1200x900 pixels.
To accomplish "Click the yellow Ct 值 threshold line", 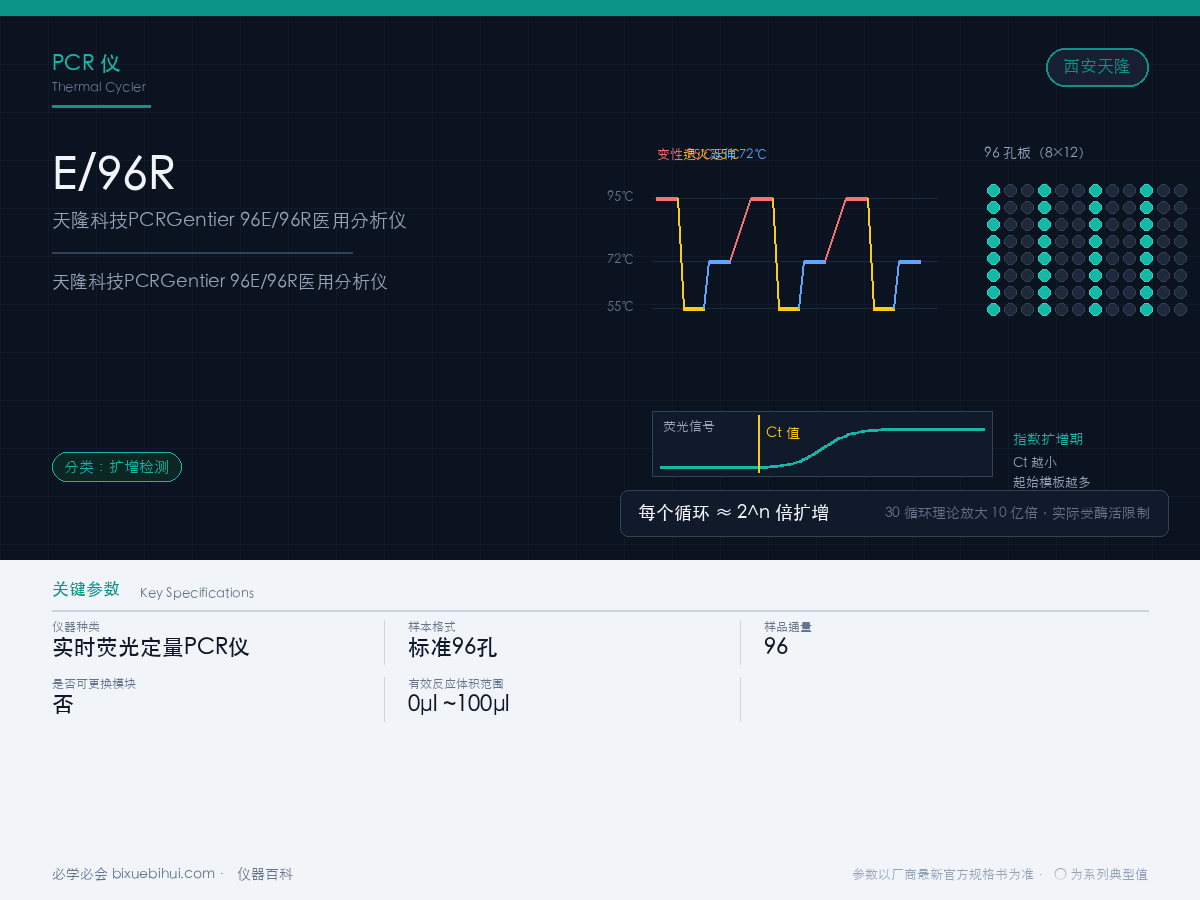I will click(x=759, y=444).
